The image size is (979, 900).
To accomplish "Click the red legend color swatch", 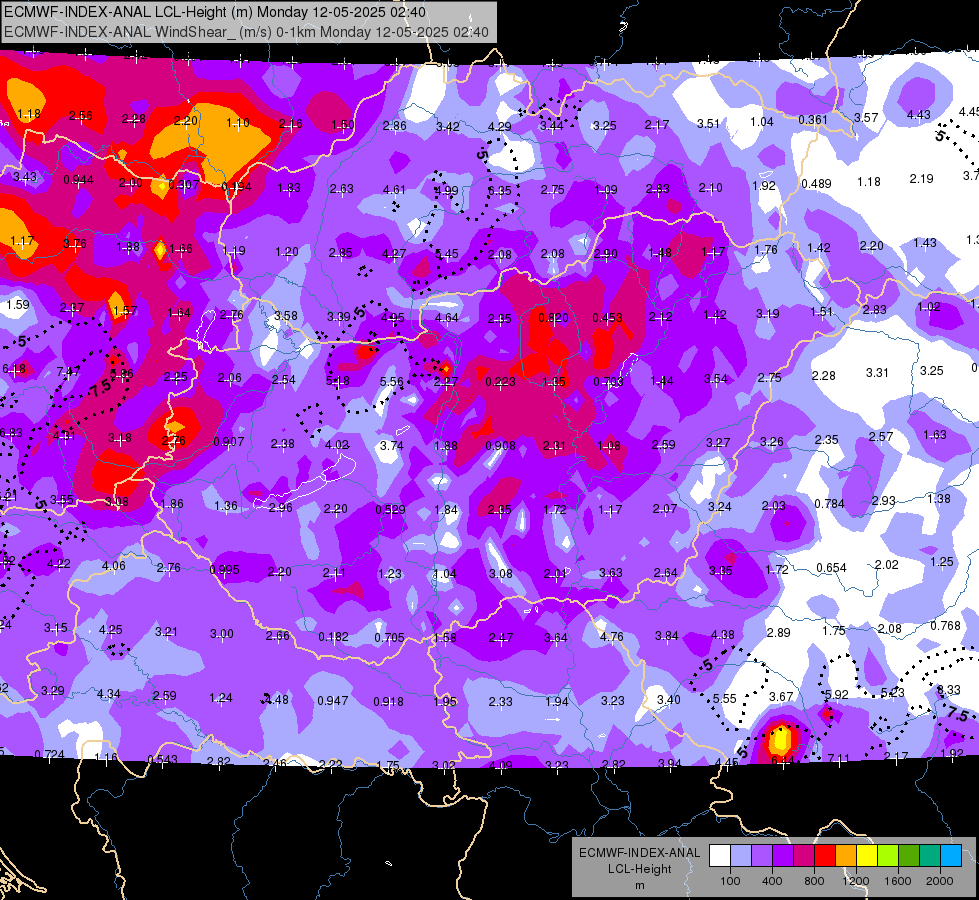I will (825, 855).
